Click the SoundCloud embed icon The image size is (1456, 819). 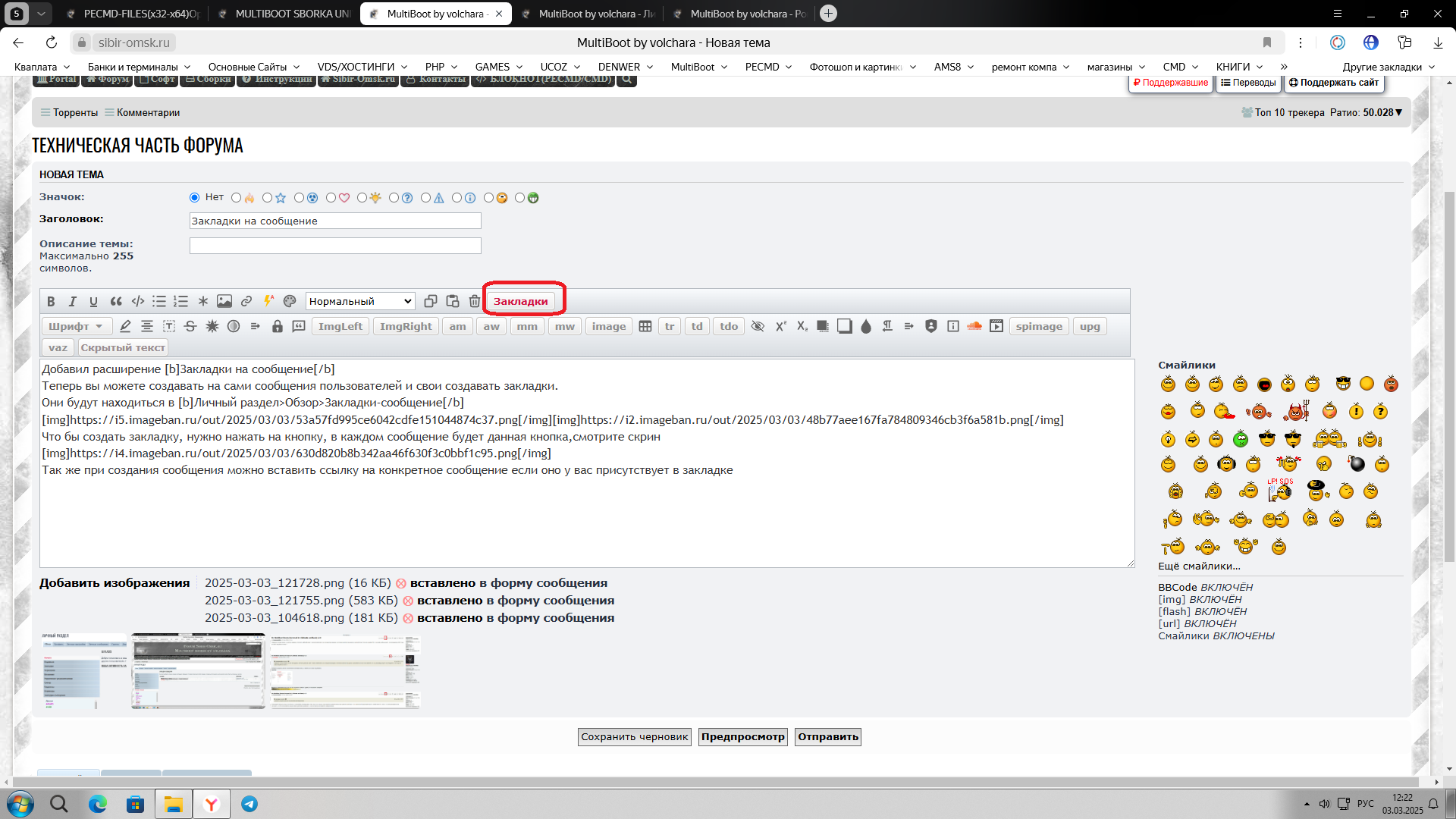pyautogui.click(x=974, y=326)
